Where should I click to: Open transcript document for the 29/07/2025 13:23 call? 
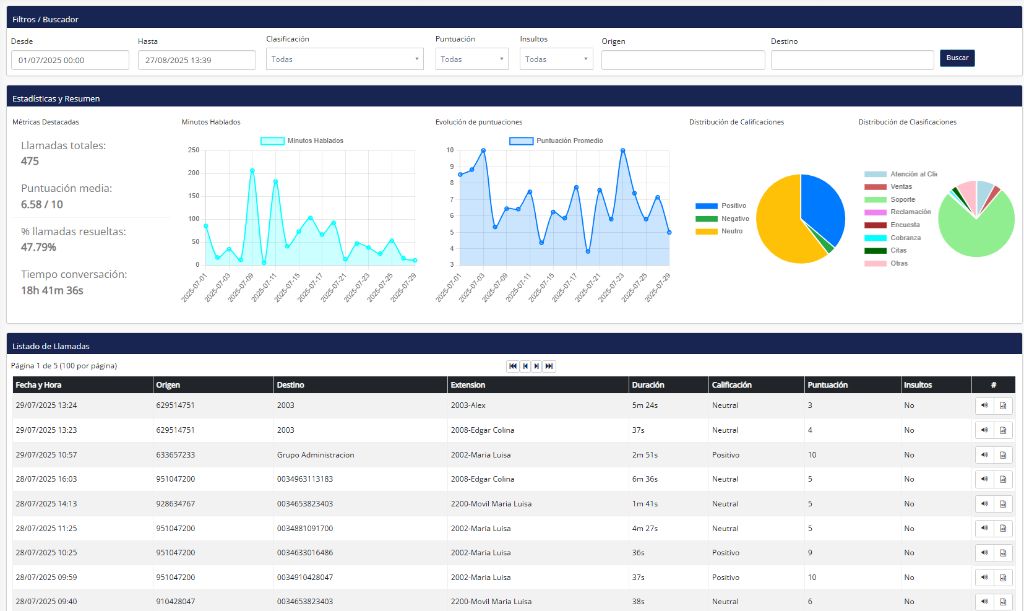pos(1003,430)
